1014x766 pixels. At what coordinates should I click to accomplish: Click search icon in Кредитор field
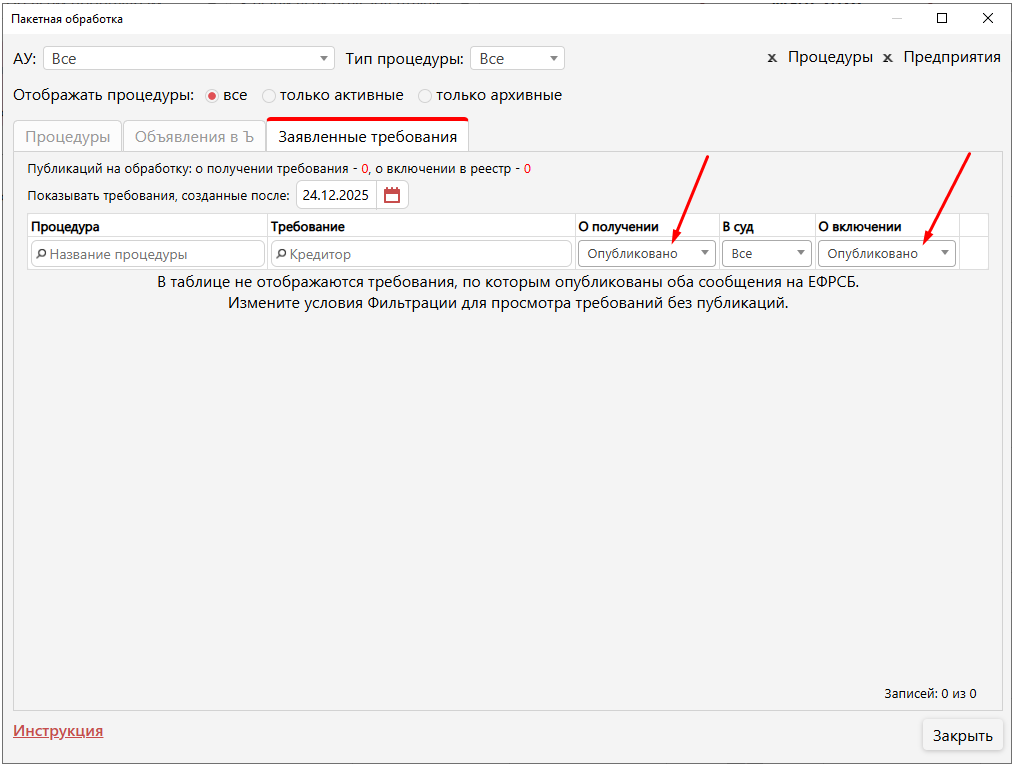281,254
